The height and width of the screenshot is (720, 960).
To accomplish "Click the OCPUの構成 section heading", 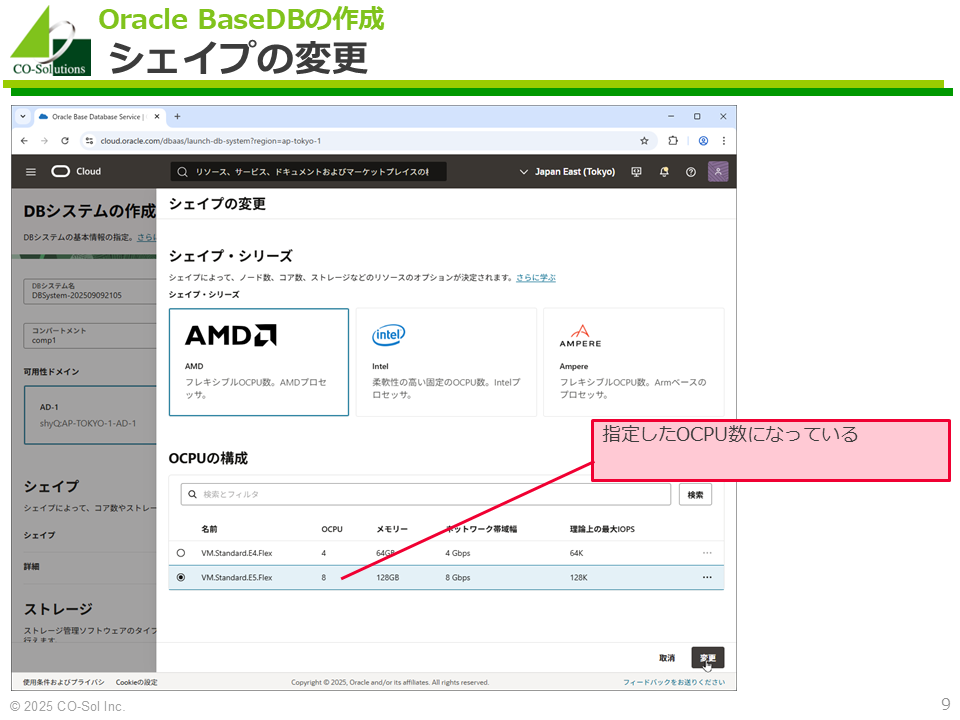I will click(x=208, y=458).
